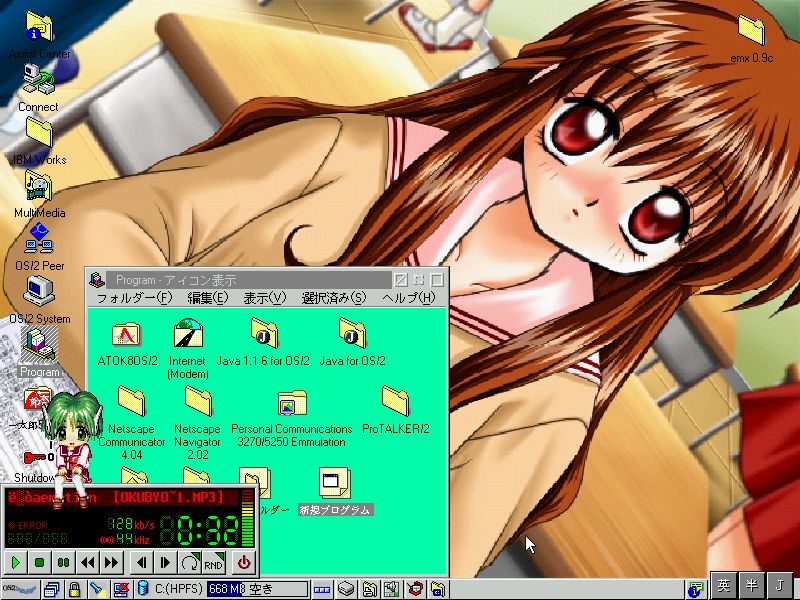
Task: Toggle the 半 half-width input button
Action: tap(752, 585)
